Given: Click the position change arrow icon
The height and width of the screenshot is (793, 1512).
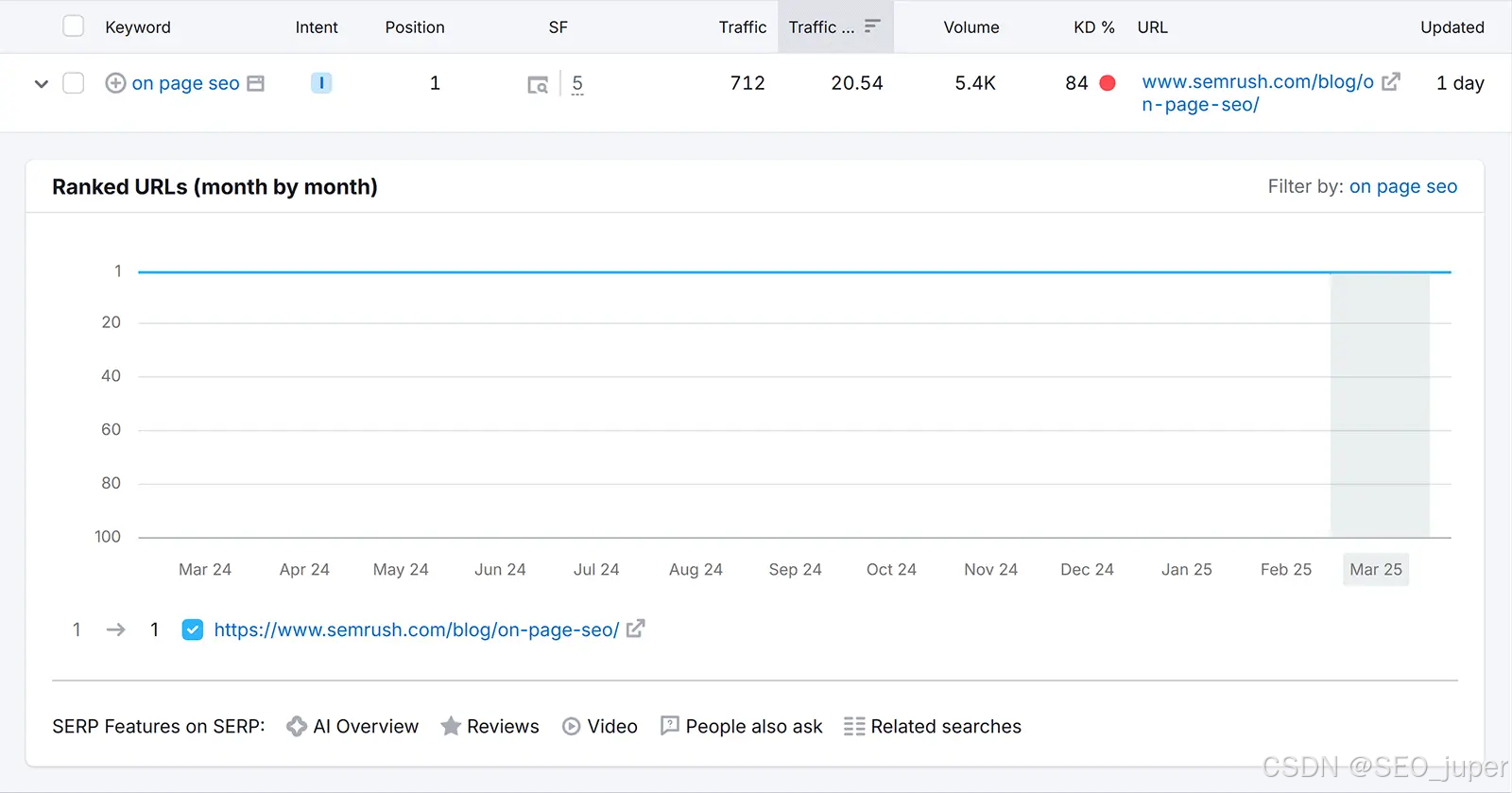Looking at the screenshot, I should (x=115, y=629).
